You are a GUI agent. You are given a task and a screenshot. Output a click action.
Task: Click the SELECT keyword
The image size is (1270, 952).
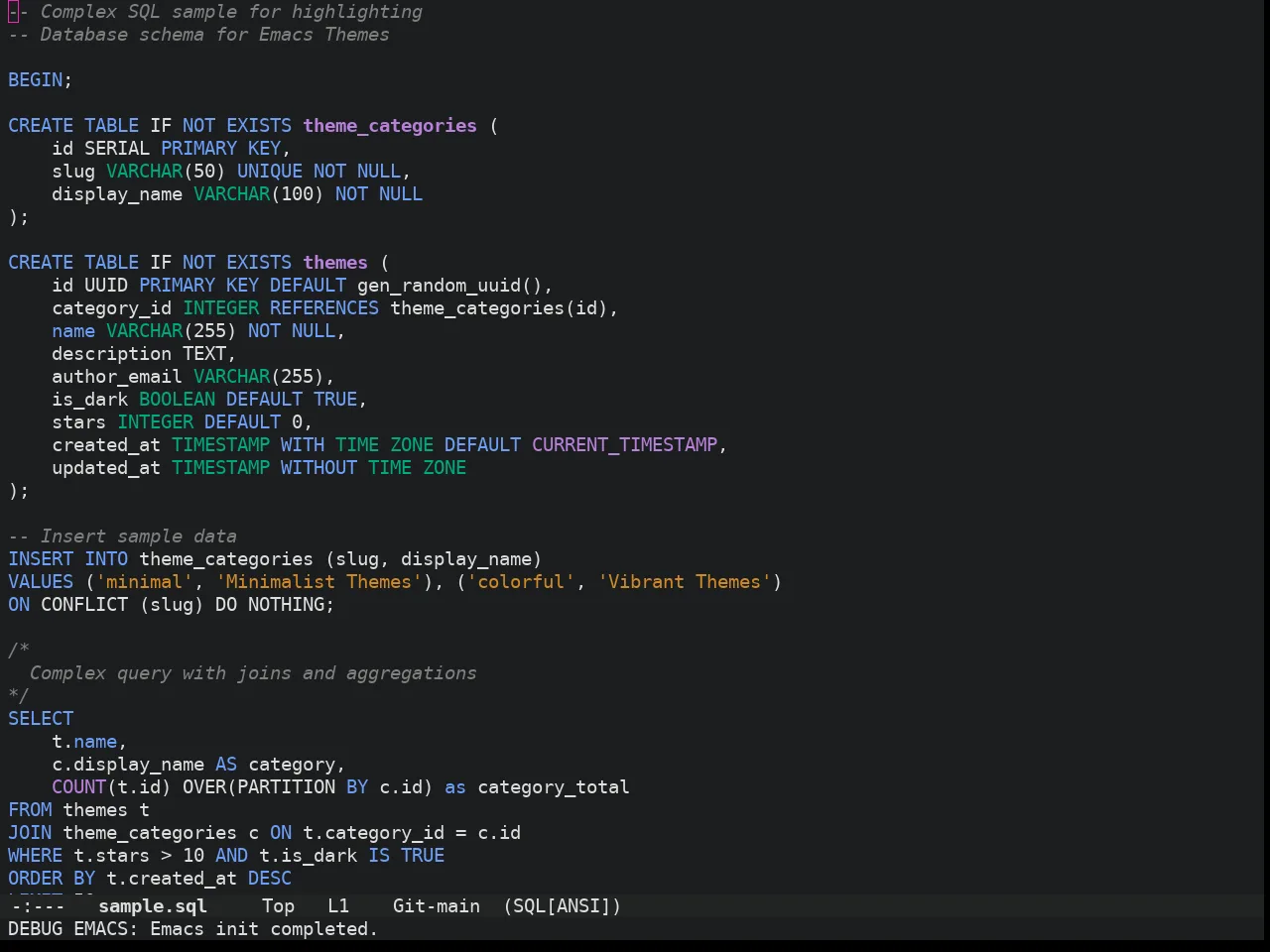tap(41, 718)
